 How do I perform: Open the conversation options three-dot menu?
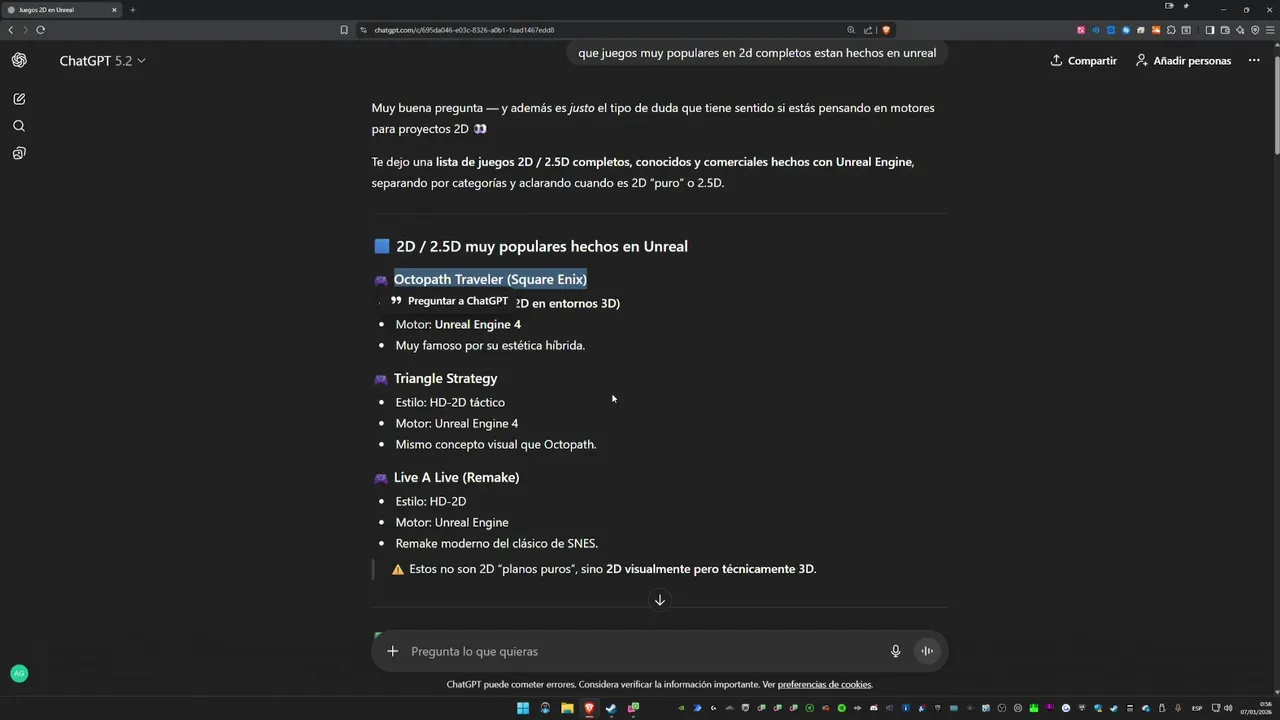1254,61
